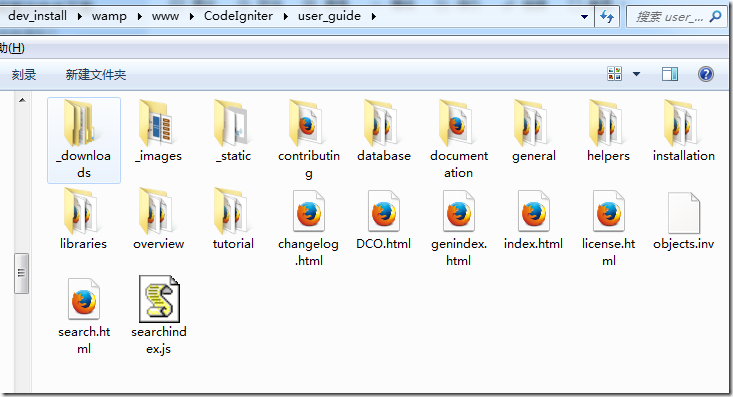Go to dev_install in breadcrumb
Screen dimensions: 733x397
tap(37, 16)
